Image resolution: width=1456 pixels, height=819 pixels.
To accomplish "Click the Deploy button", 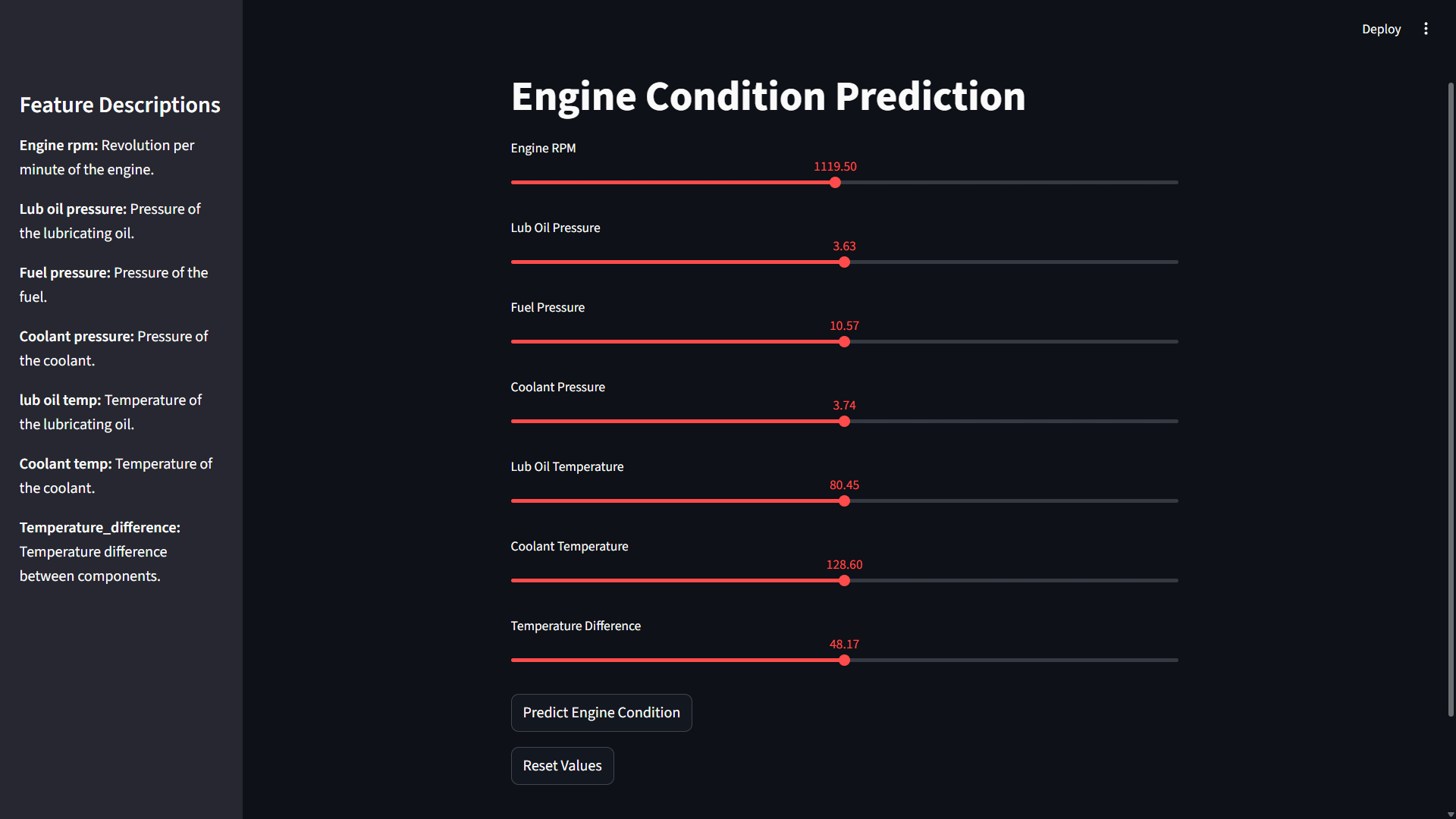I will pyautogui.click(x=1381, y=29).
